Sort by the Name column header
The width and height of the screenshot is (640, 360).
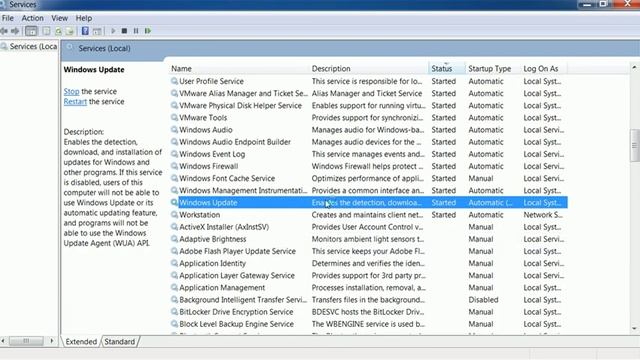238,69
